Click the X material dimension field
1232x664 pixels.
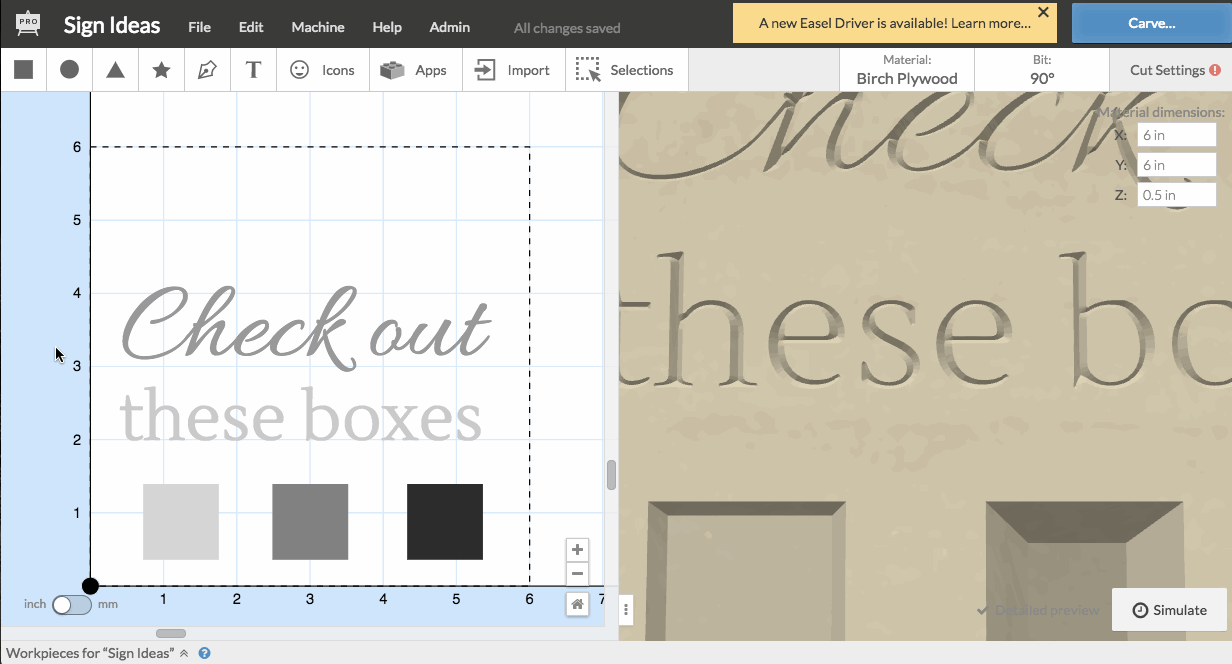pyautogui.click(x=1176, y=135)
